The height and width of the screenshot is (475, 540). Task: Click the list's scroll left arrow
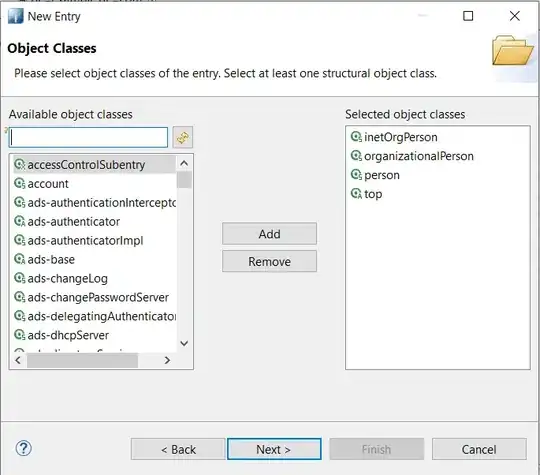click(18, 360)
